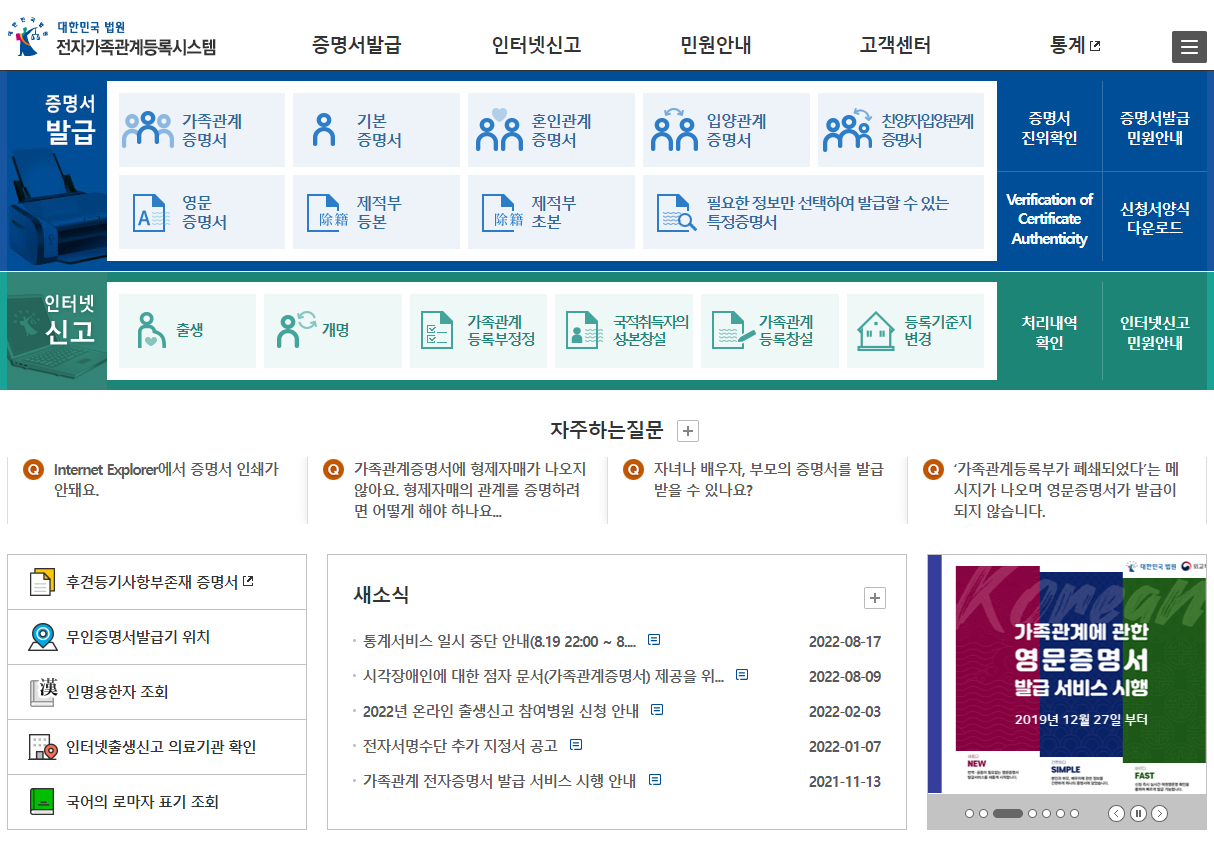
Task: Open Verification of Certificate Authenticity
Action: point(1049,219)
